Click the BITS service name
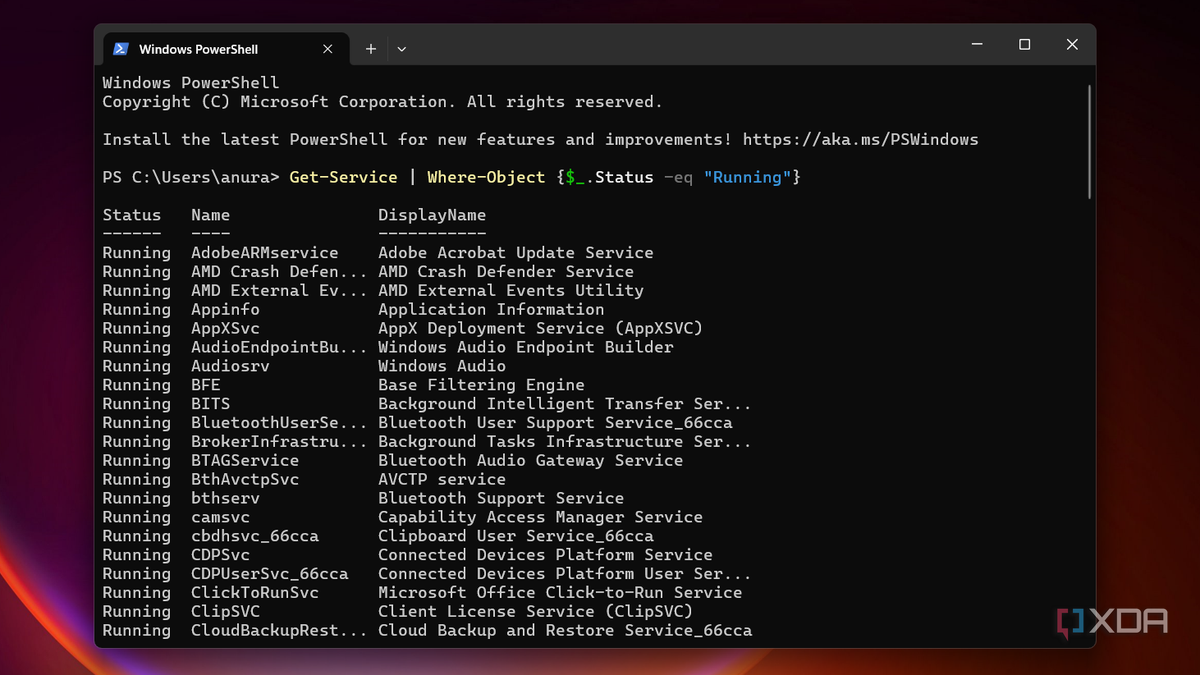1200x675 pixels. tap(210, 404)
